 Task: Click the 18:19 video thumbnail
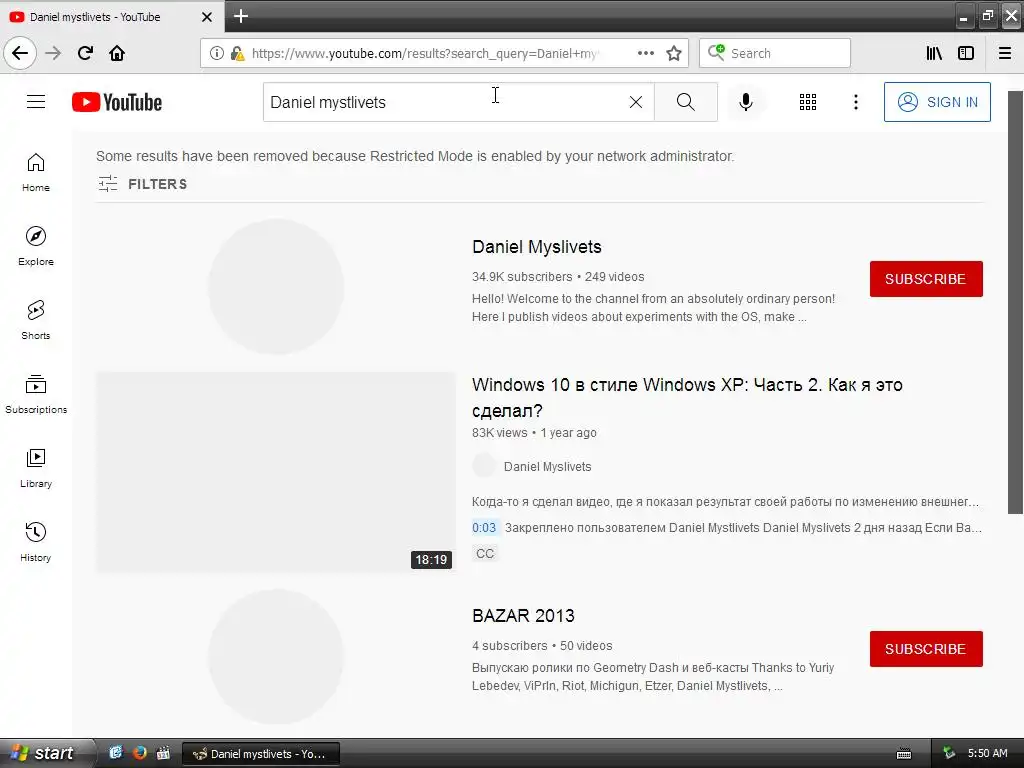coord(276,472)
